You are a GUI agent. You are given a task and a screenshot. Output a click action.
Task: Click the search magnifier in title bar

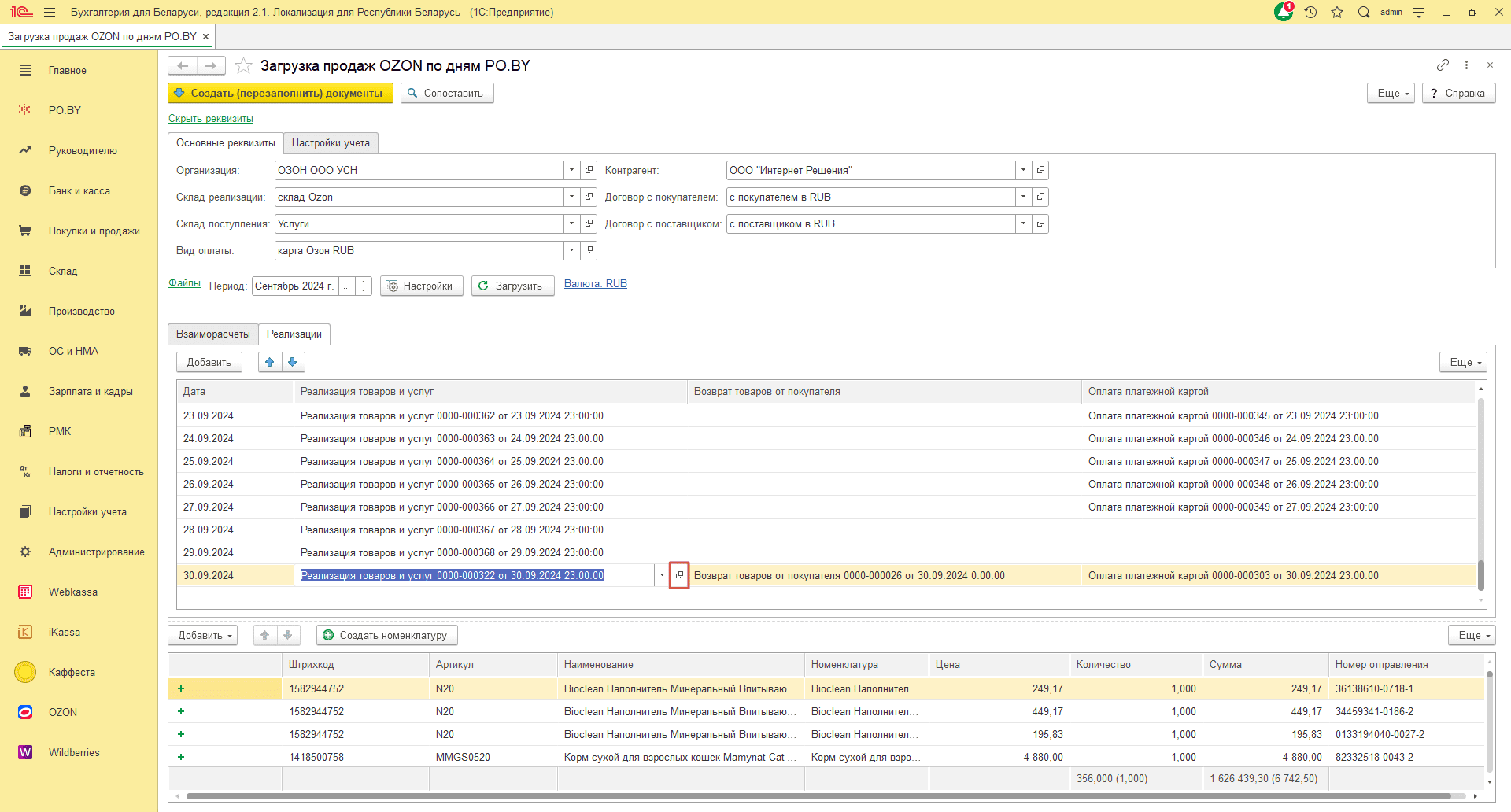(1364, 12)
